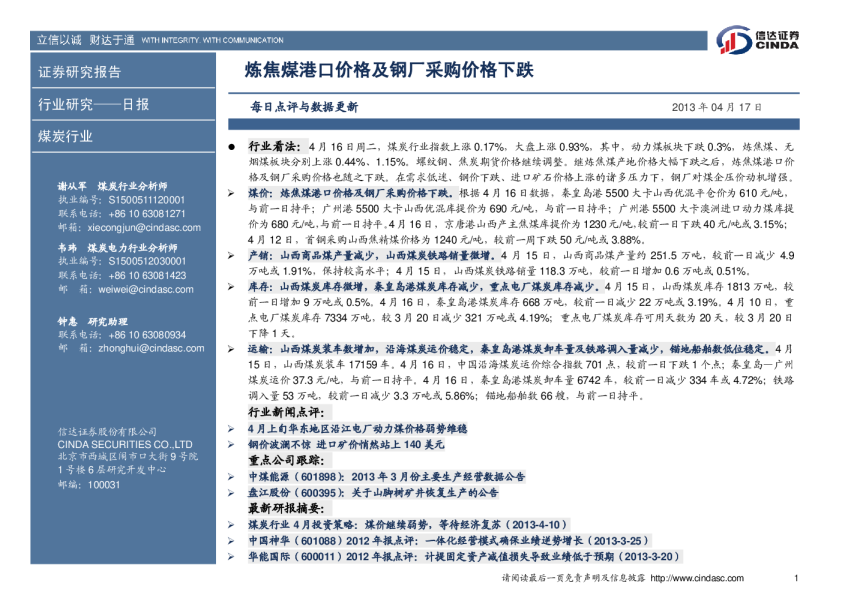Open email link zhonghui@cindasc.com

(136, 348)
